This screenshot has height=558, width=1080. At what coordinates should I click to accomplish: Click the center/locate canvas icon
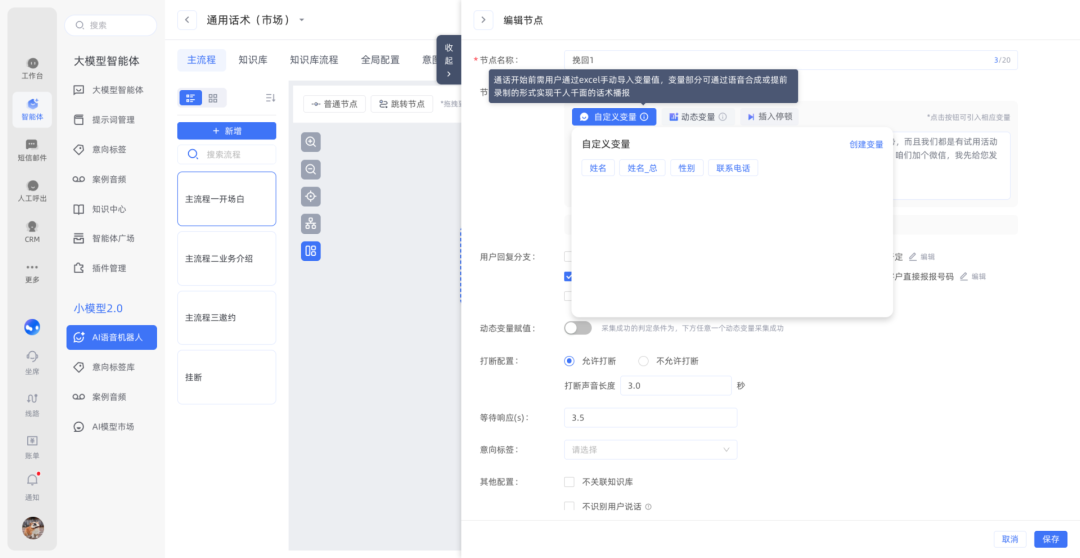coord(311,196)
